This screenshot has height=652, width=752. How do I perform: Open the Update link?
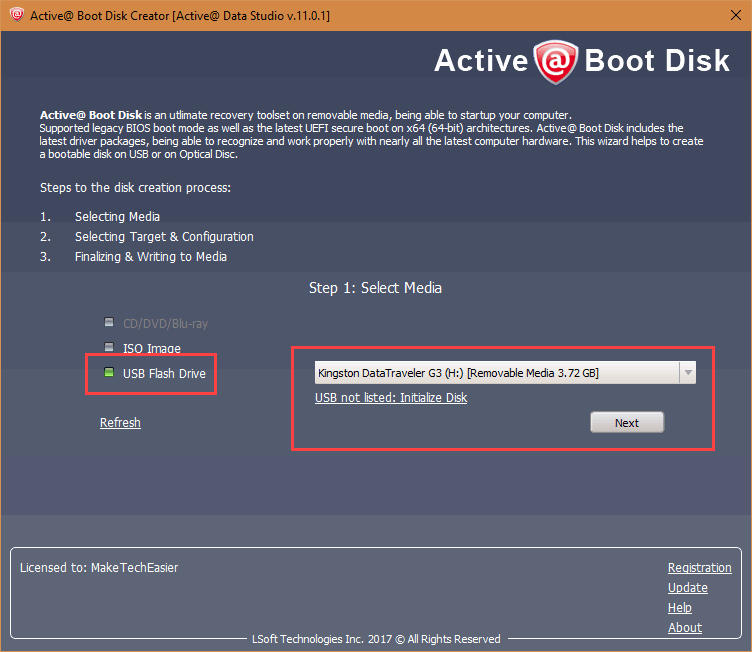pyautogui.click(x=688, y=588)
